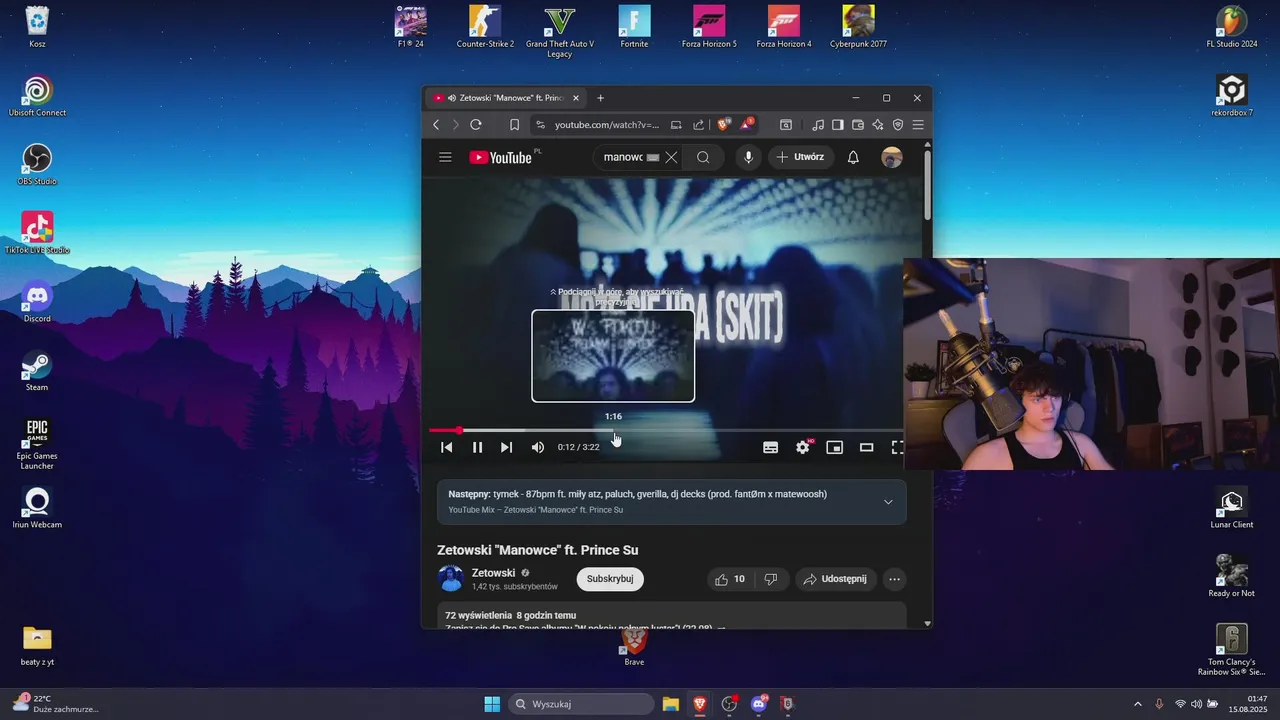The height and width of the screenshot is (720, 1280).
Task: Open Brave Leo AI sparkle icon
Action: pos(878,125)
